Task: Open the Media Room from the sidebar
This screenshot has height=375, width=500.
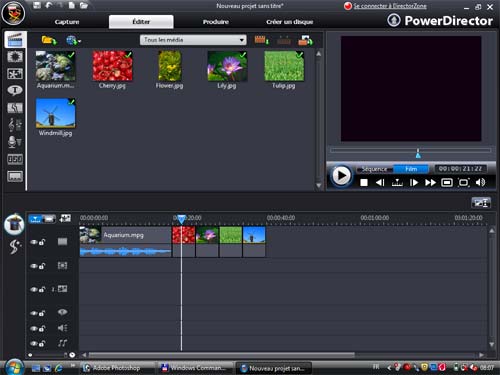Action: click(15, 40)
